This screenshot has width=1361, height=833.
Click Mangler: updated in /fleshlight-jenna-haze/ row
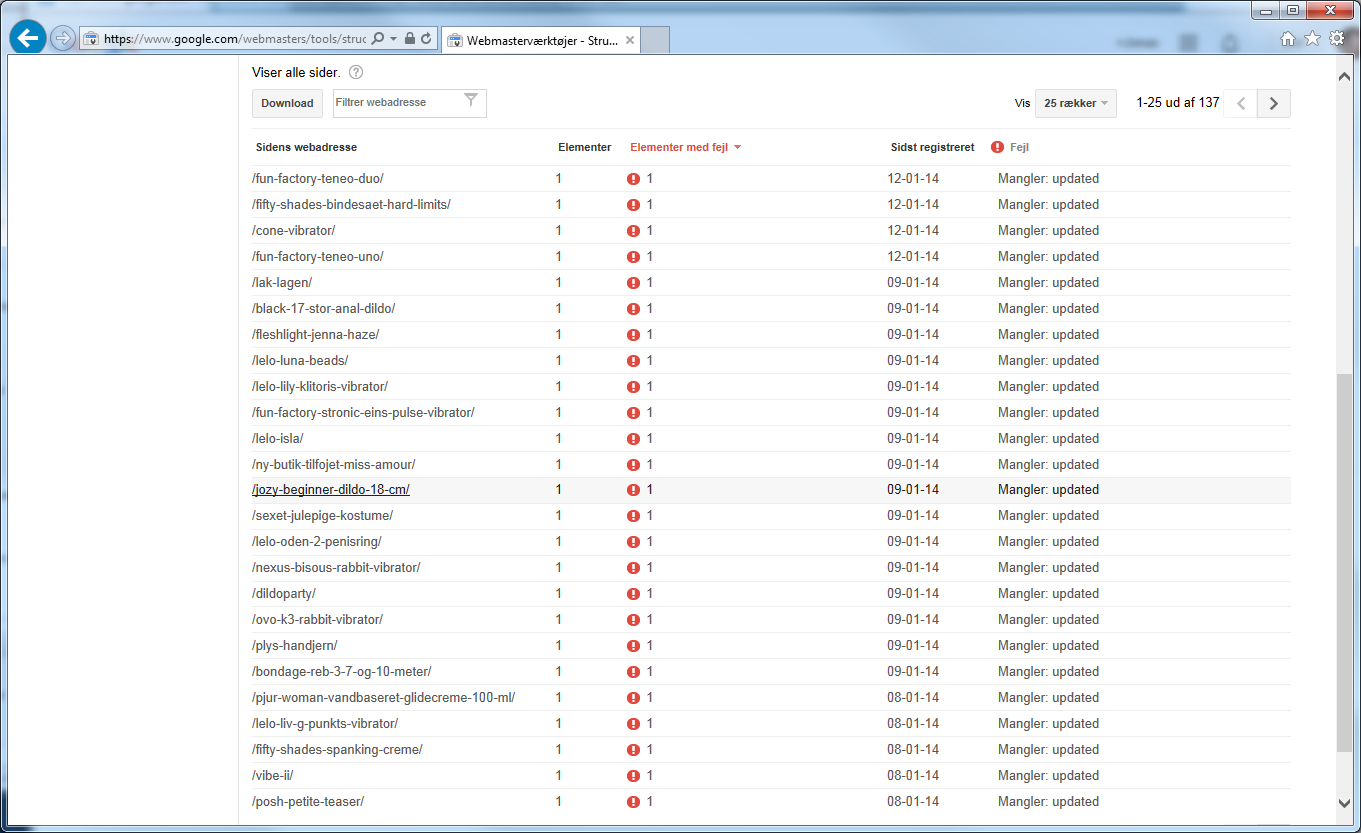pos(1048,335)
